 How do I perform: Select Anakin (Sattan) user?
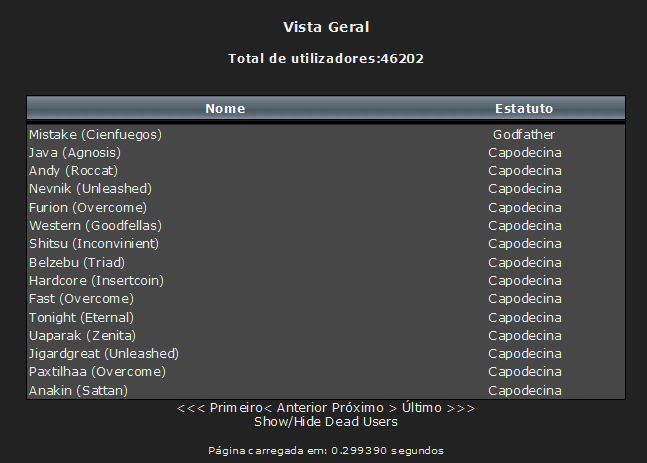tap(78, 390)
